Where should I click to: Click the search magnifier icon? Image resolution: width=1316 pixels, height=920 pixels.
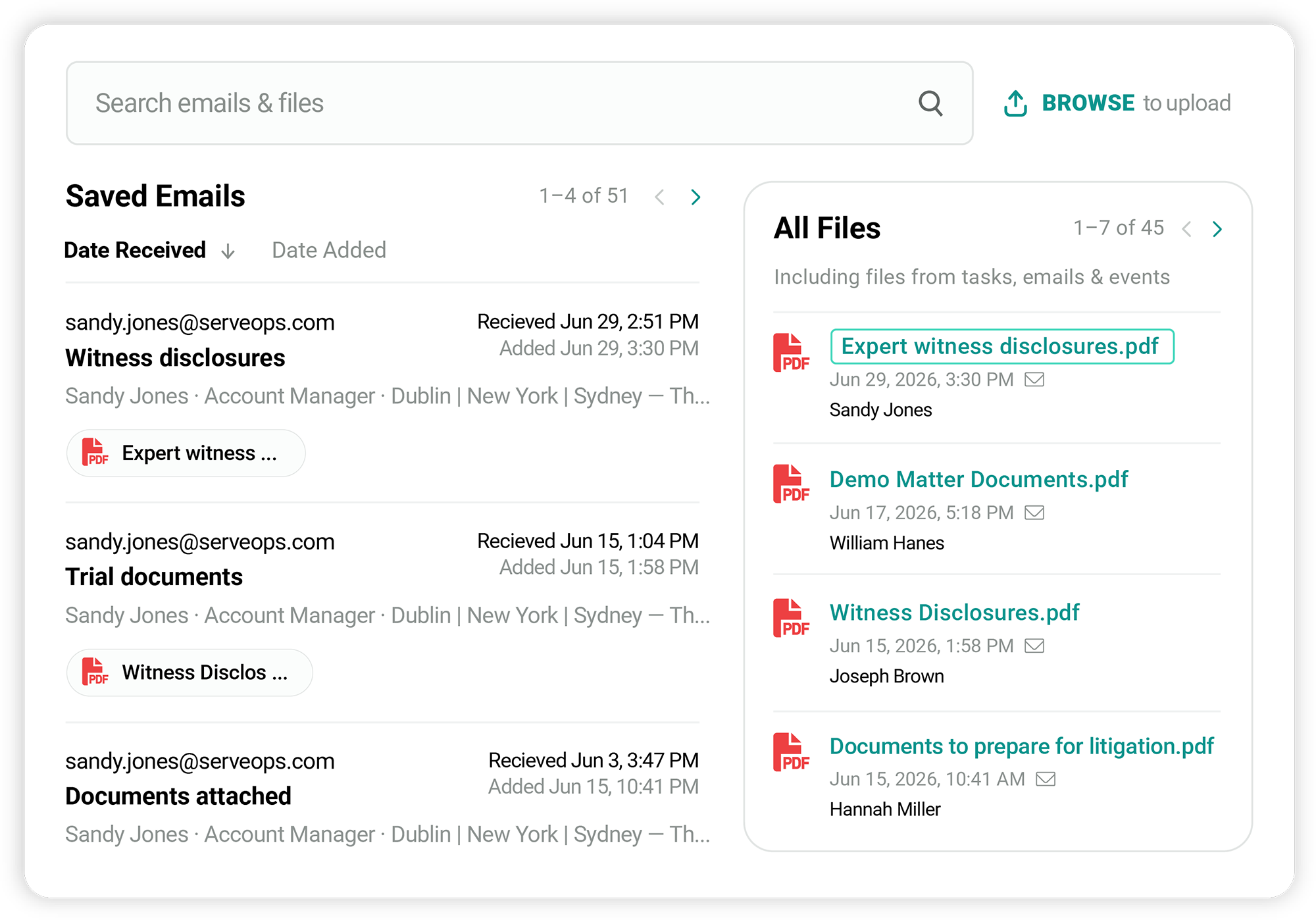930,103
